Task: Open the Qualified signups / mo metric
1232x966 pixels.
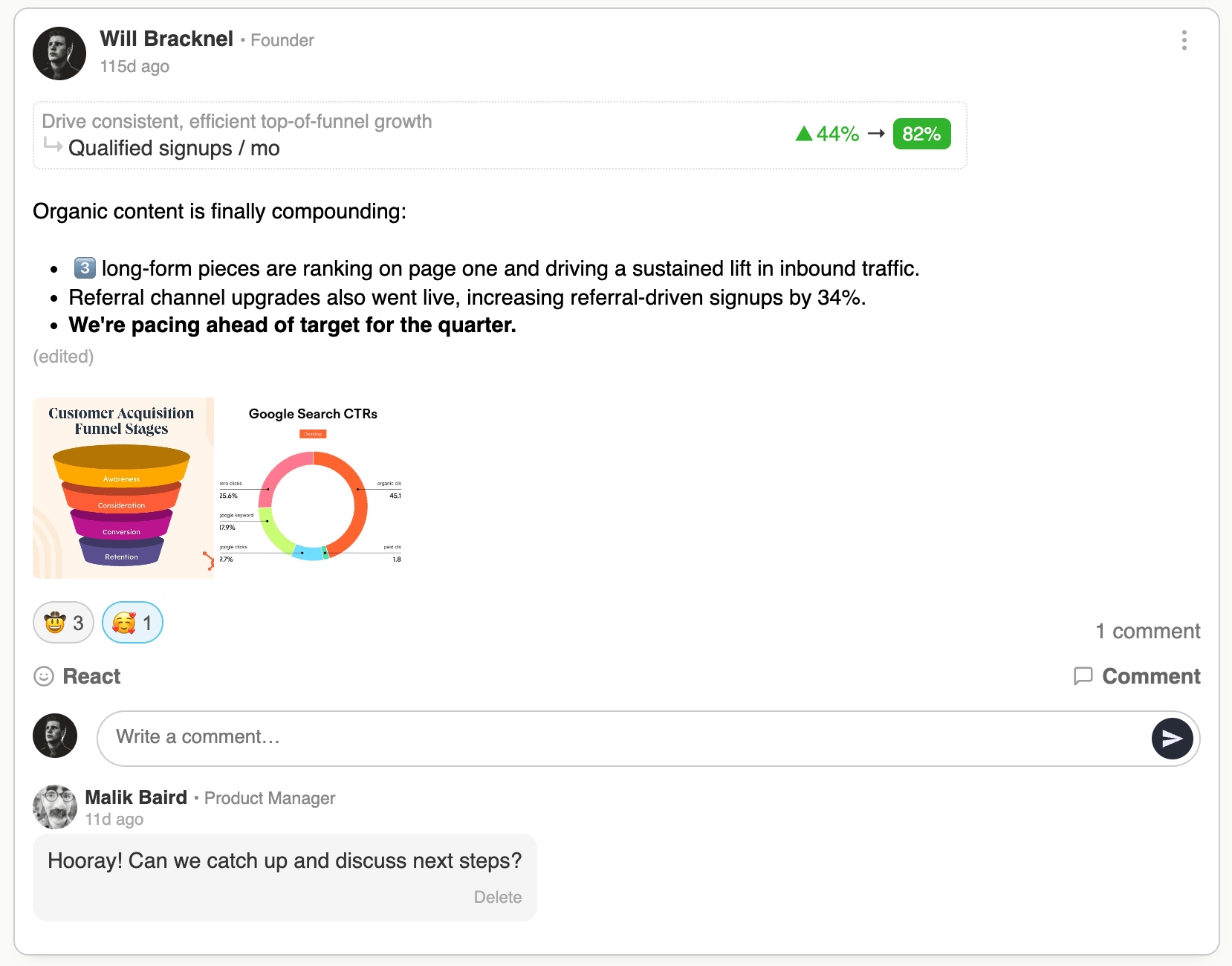Action: [x=174, y=149]
